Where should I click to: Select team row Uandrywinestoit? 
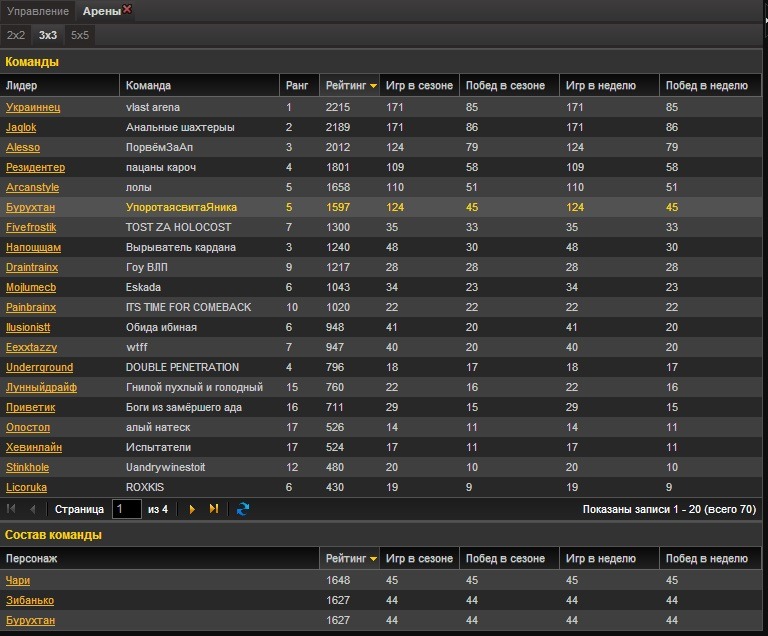click(x=381, y=467)
